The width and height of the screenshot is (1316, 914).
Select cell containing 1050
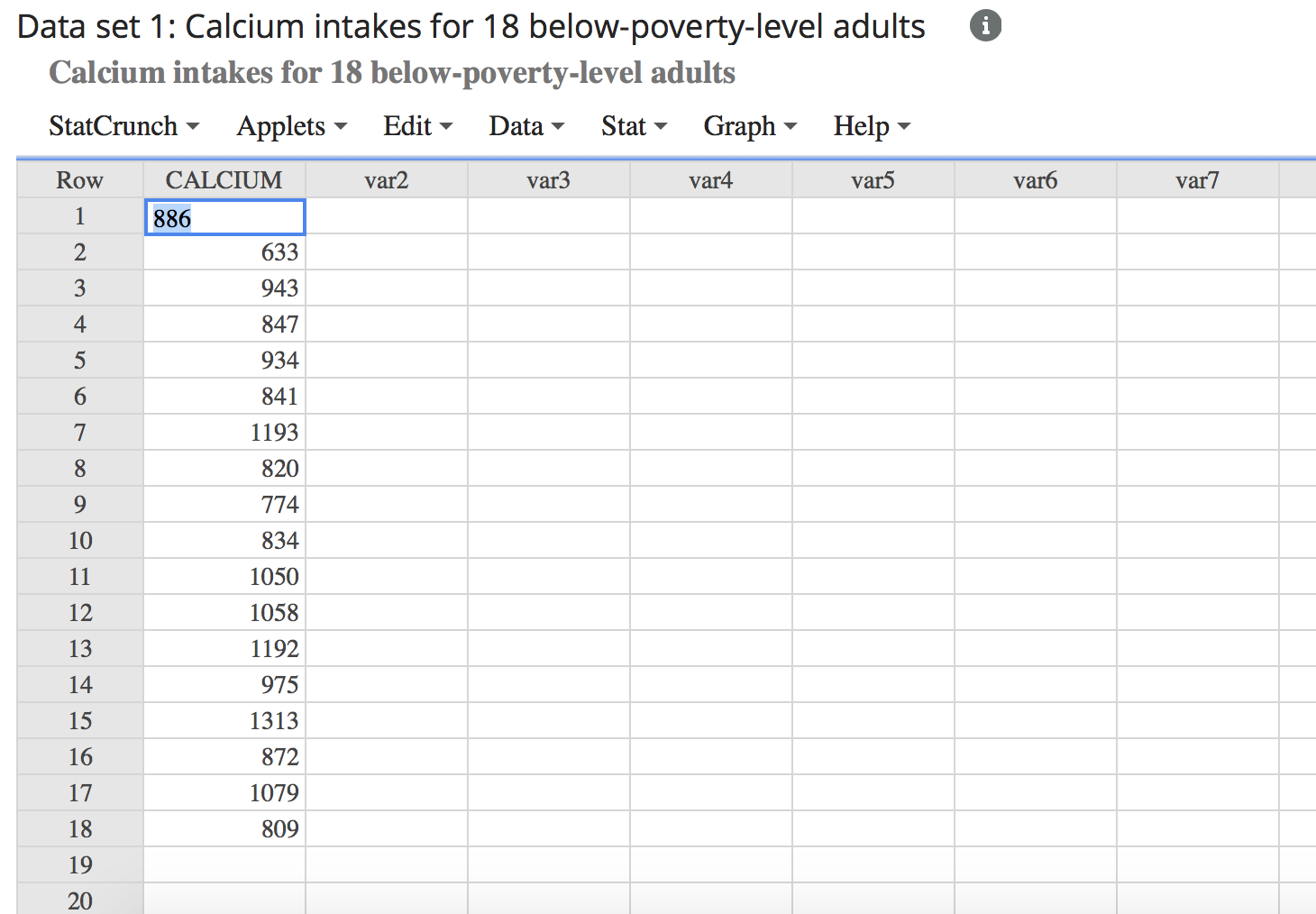tap(224, 577)
